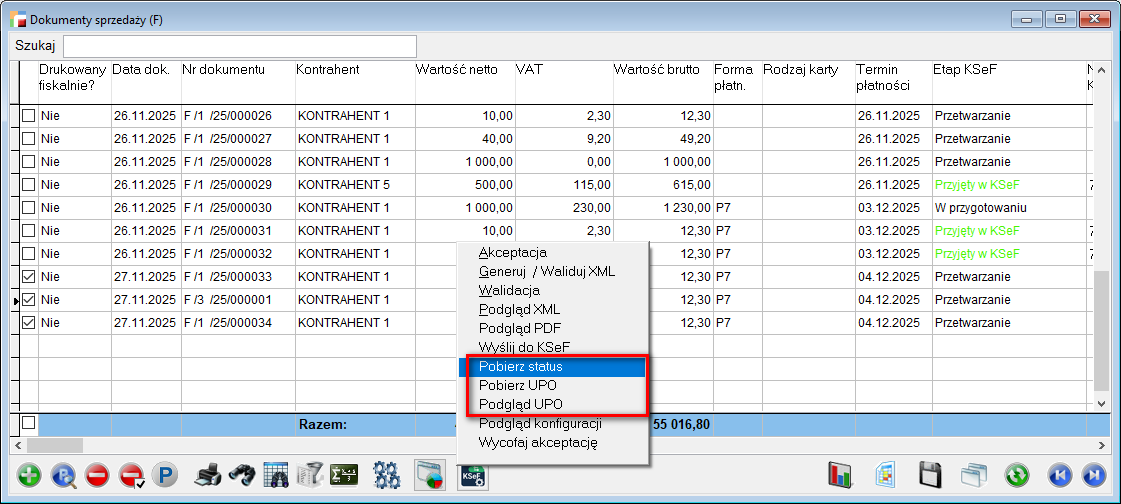
Task: Check the box for document F/1/25/000029
Action: click(29, 185)
